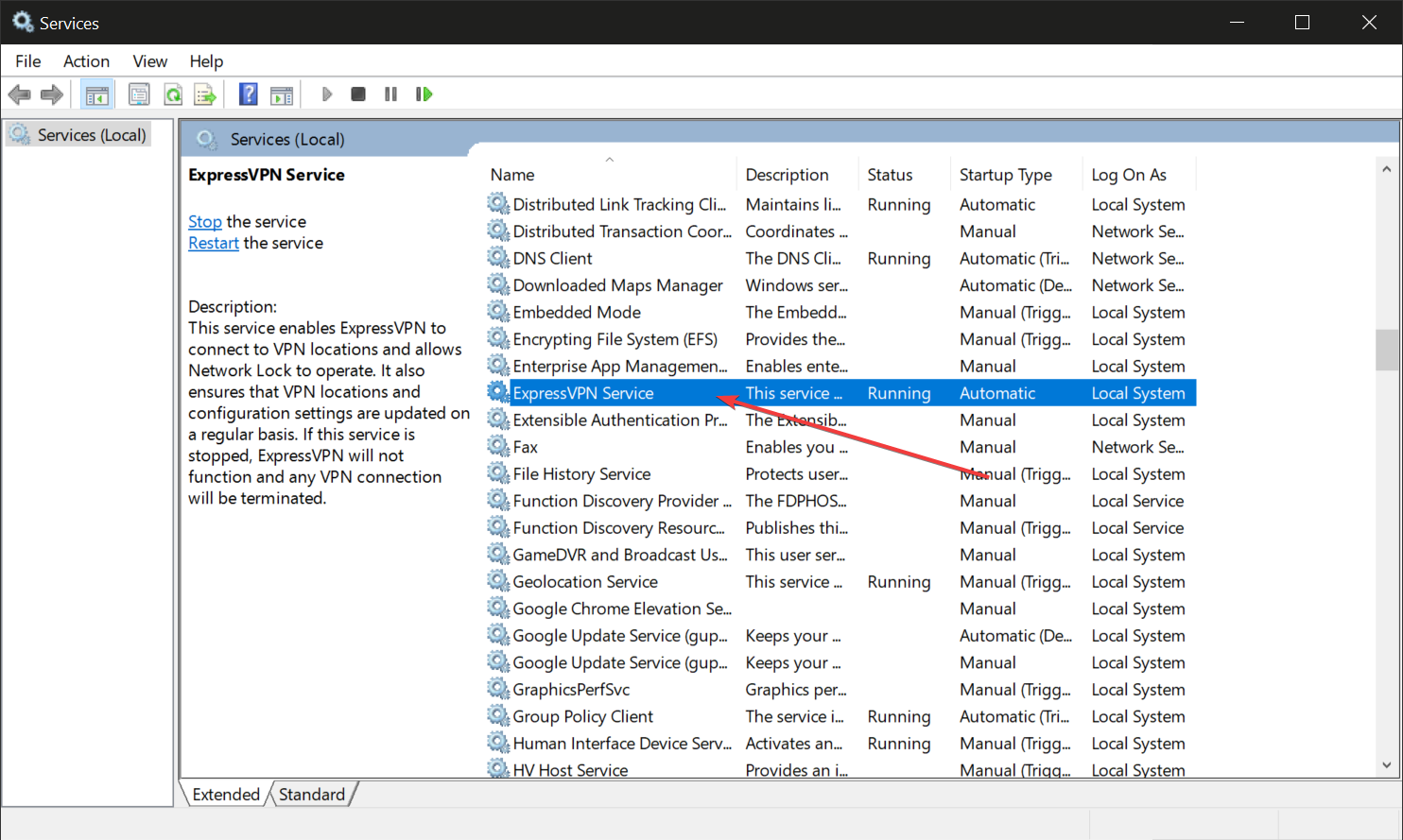Open the View menu
Image resolution: width=1403 pixels, height=840 pixels.
pyautogui.click(x=149, y=61)
